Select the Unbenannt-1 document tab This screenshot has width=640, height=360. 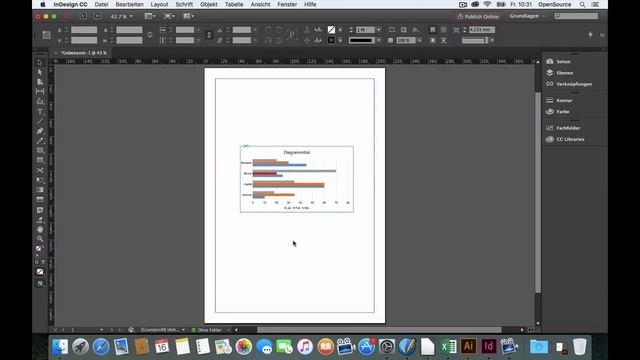click(x=83, y=53)
